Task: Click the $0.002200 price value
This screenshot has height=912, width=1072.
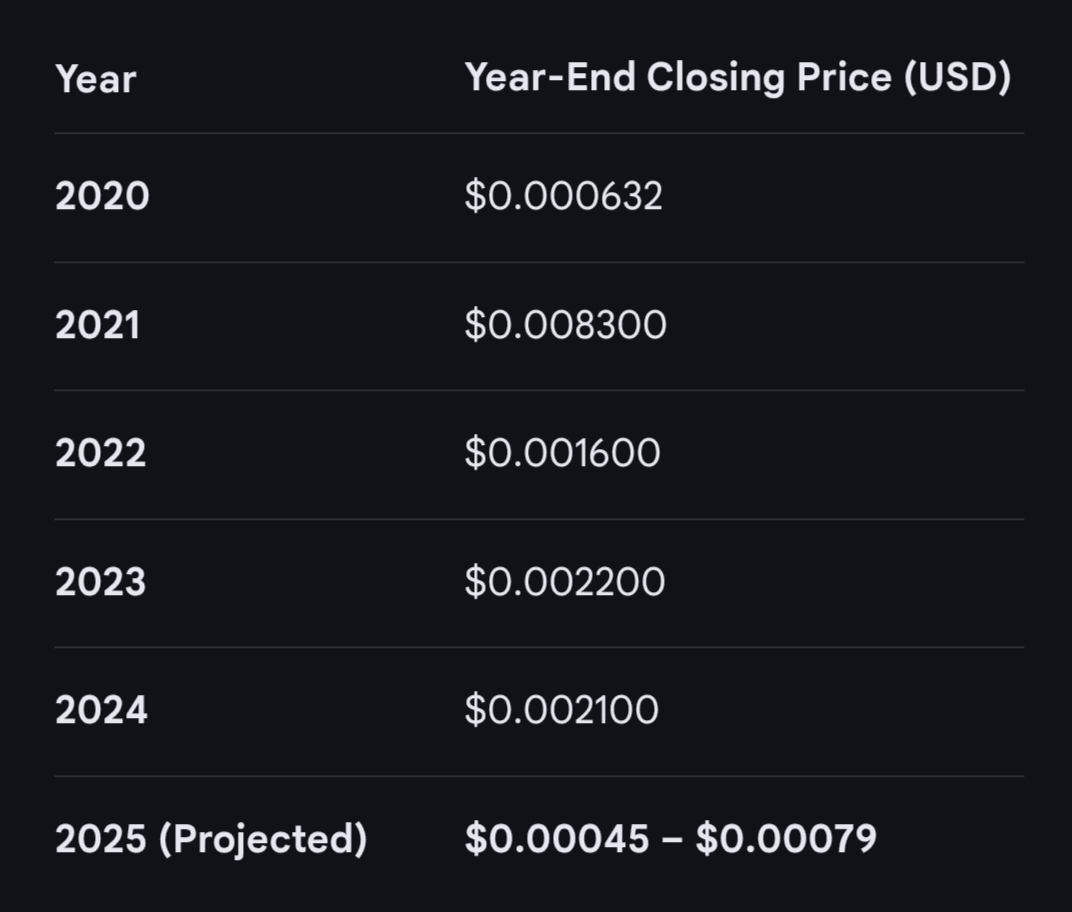Action: [565, 582]
